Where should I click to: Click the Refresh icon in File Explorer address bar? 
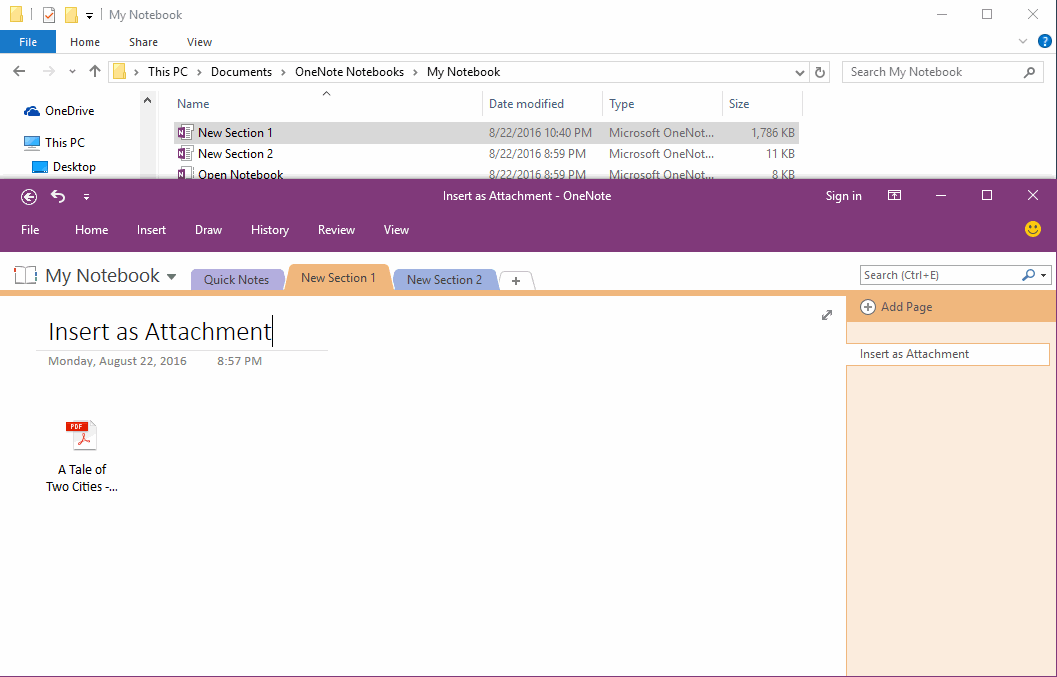tap(820, 72)
